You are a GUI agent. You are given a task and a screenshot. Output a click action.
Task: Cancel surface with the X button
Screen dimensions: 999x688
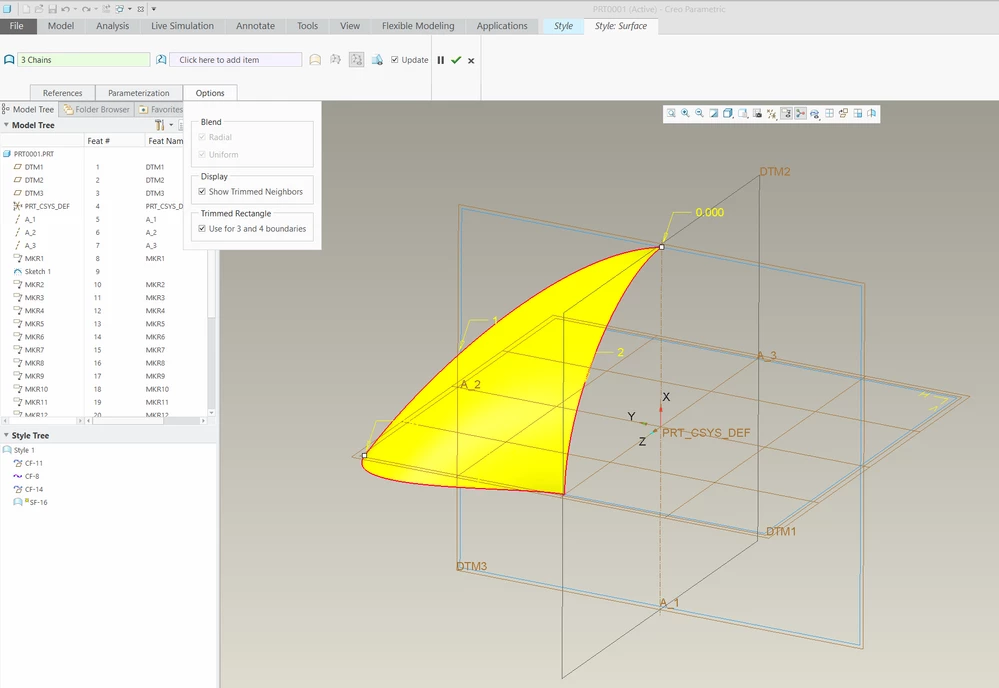(471, 61)
